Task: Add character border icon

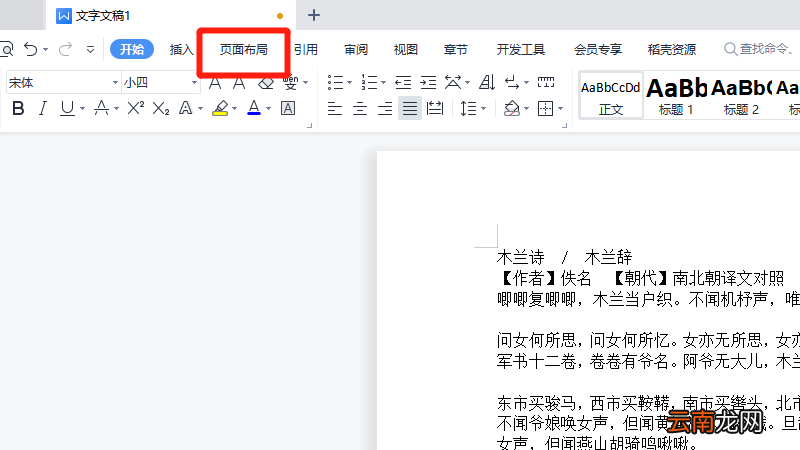Action: tap(288, 108)
